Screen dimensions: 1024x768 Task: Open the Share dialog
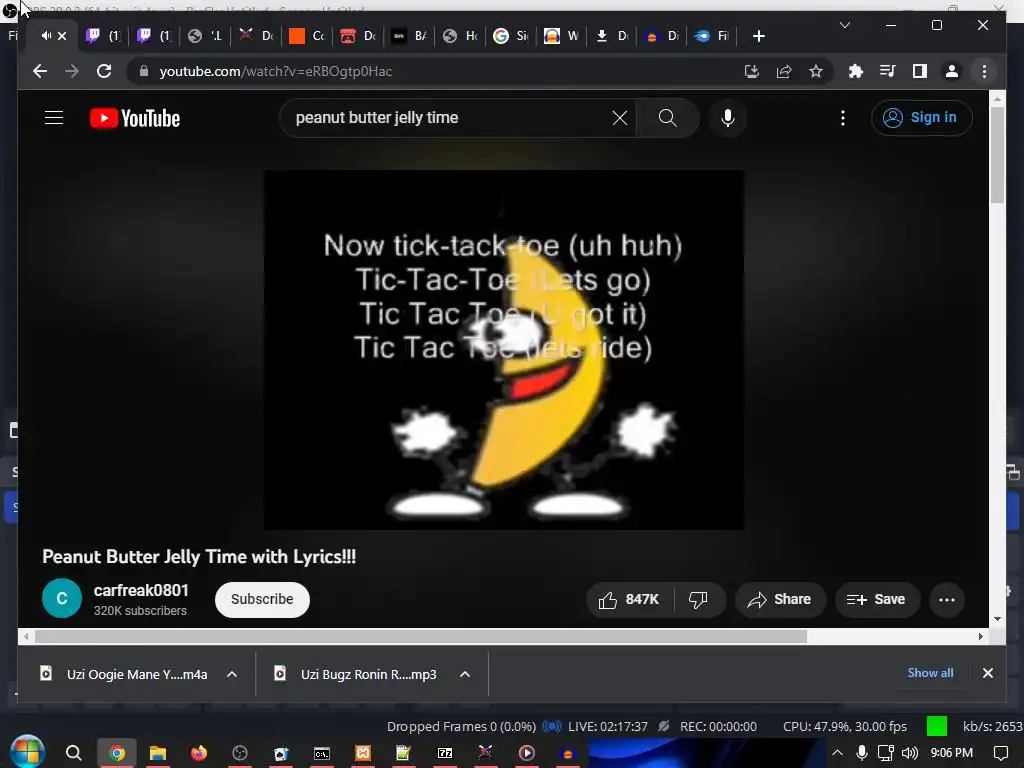coord(780,600)
